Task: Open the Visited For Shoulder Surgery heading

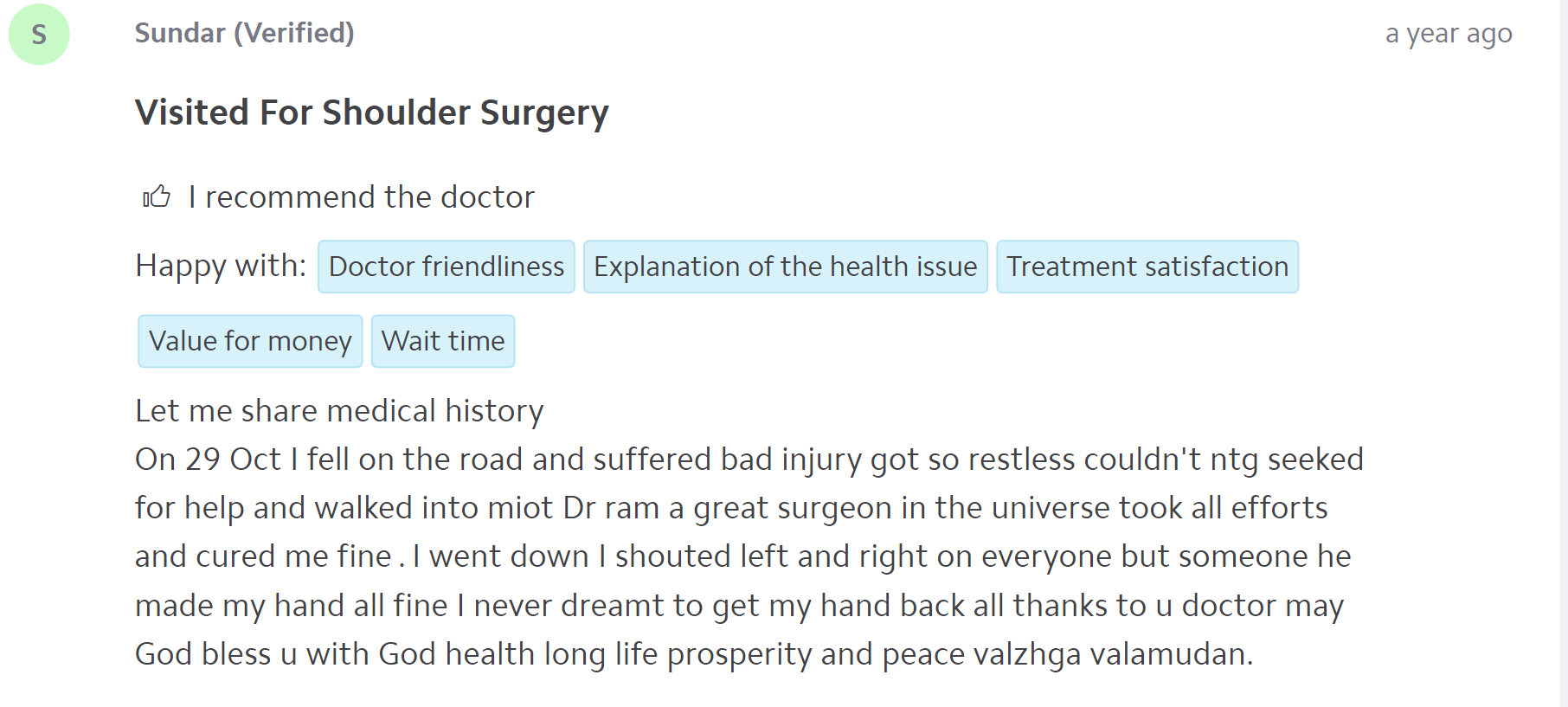Action: [372, 112]
